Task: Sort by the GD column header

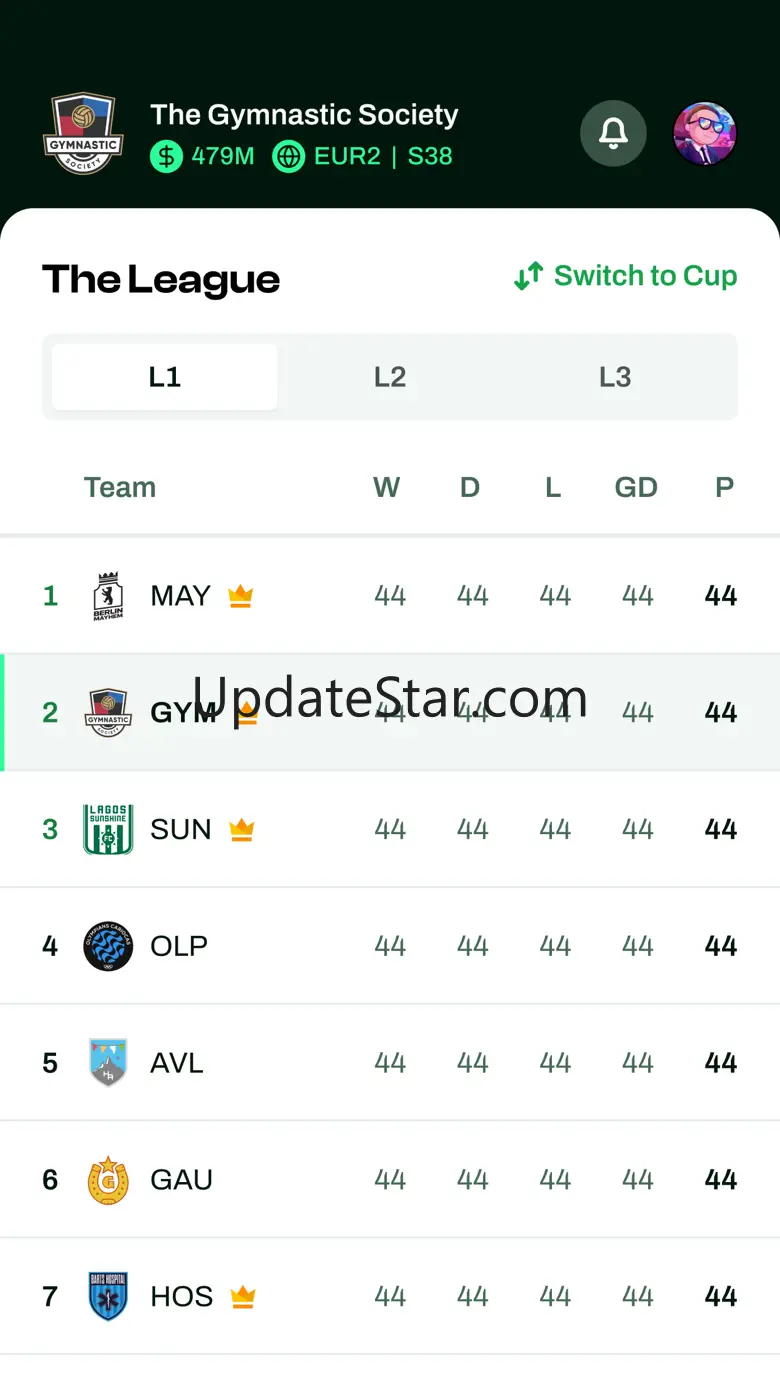Action: click(636, 487)
